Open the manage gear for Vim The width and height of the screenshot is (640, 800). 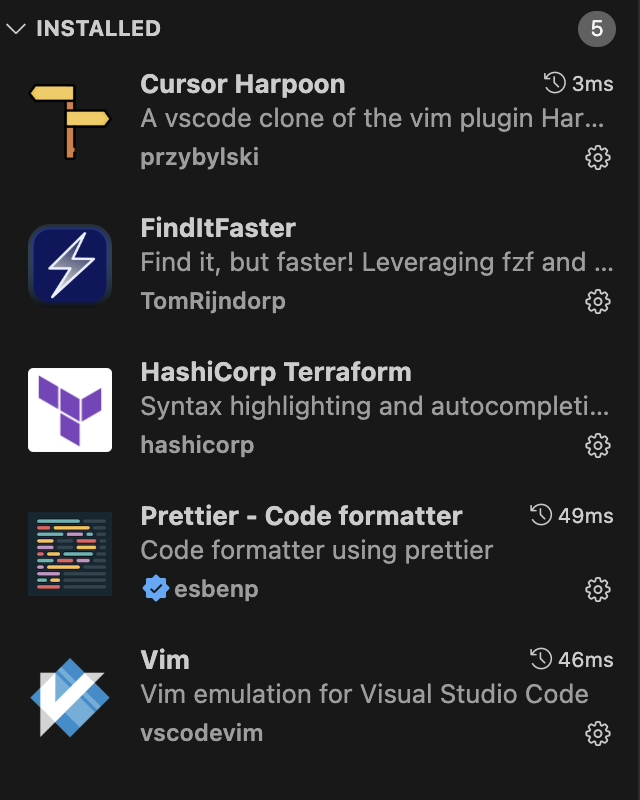point(598,733)
